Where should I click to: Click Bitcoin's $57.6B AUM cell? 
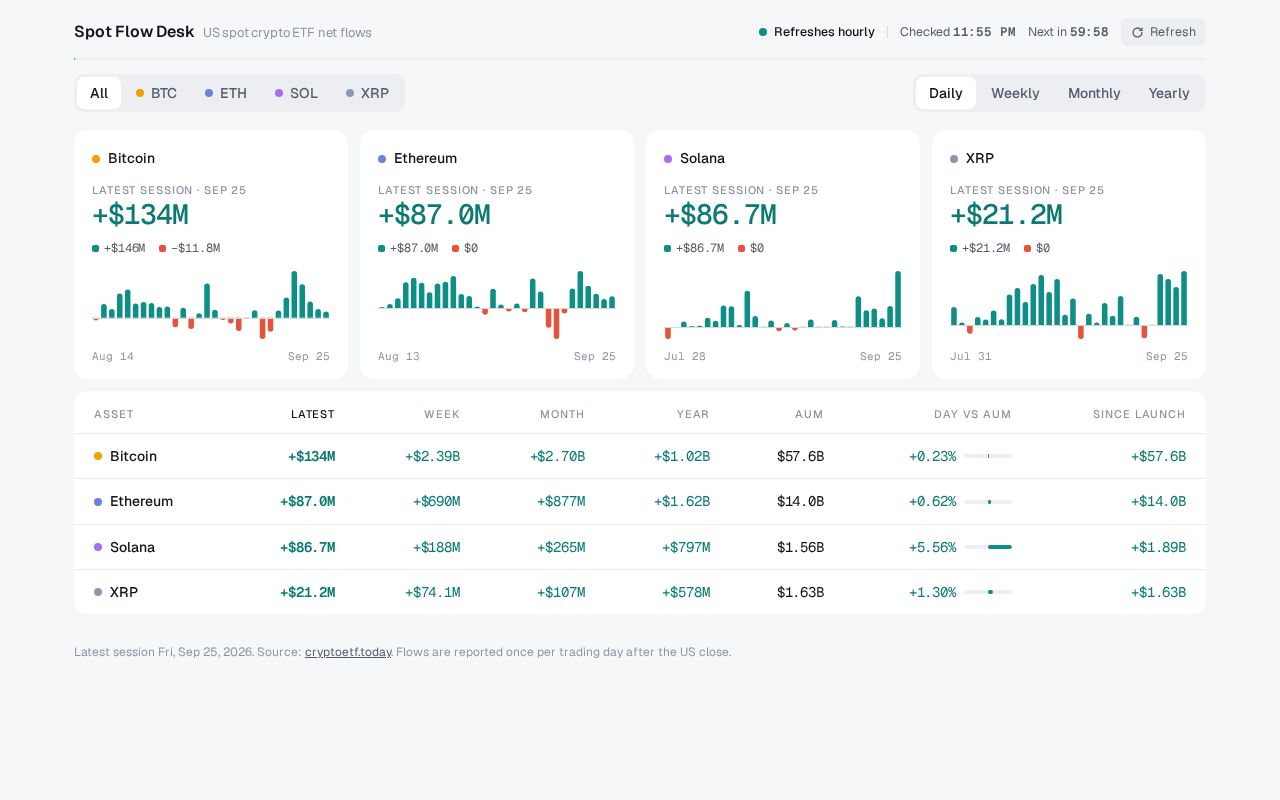coord(801,456)
